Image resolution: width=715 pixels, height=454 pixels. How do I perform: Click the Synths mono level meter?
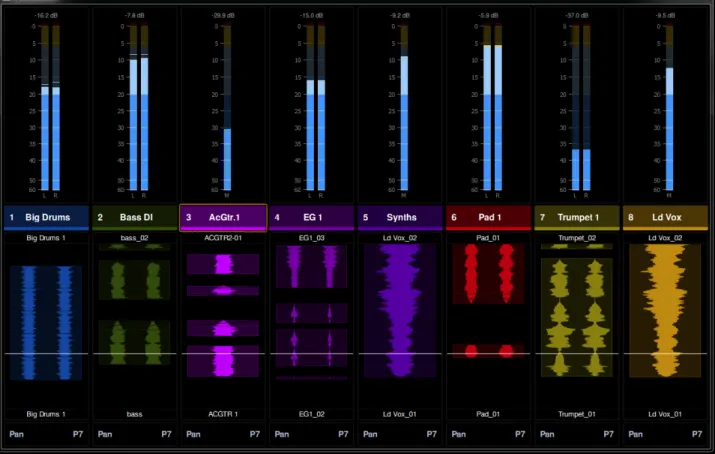coord(404,108)
